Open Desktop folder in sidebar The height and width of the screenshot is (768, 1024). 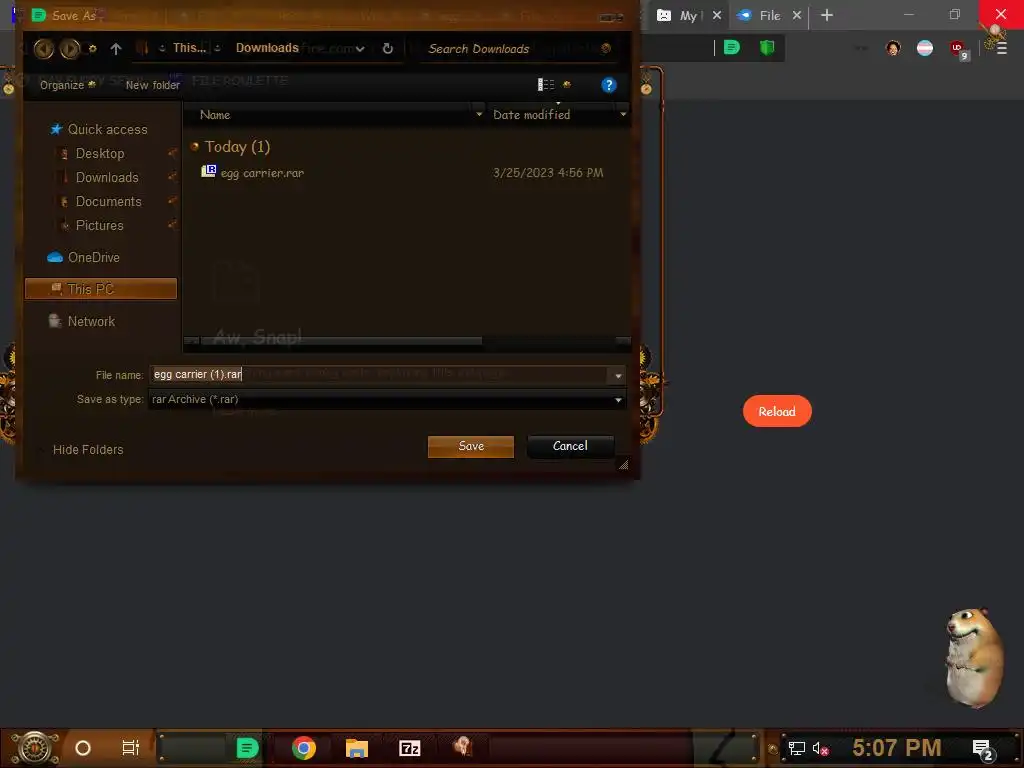point(100,153)
